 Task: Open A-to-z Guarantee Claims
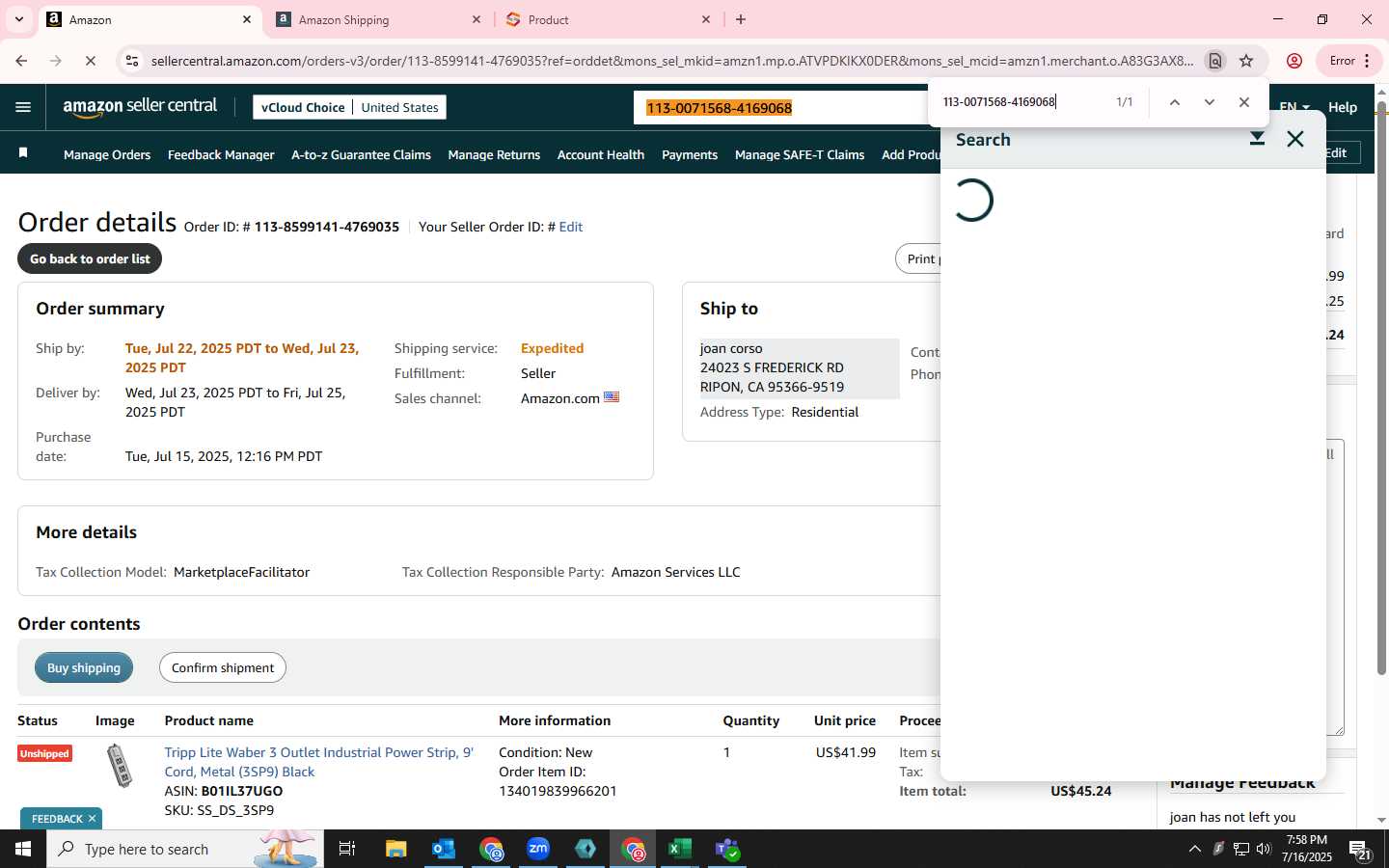tap(361, 154)
